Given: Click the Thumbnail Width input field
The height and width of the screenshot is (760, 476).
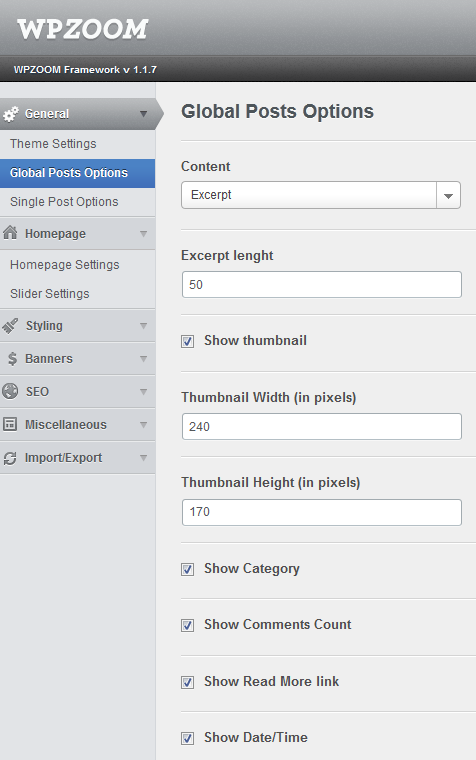Looking at the screenshot, I should point(322,427).
